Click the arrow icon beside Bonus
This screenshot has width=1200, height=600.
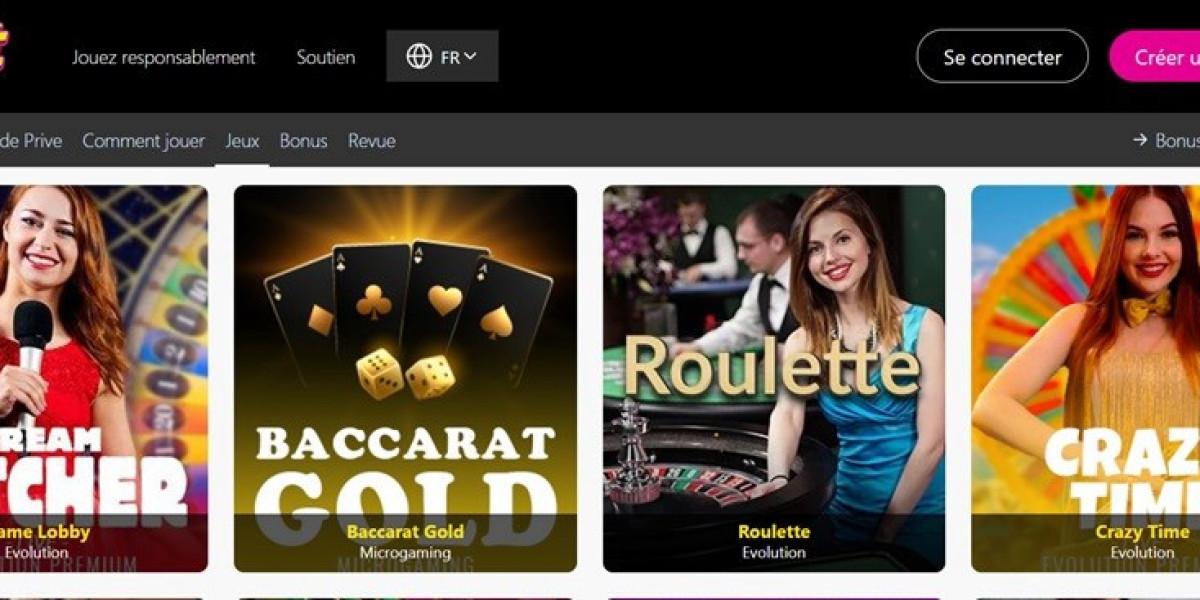(x=1140, y=141)
